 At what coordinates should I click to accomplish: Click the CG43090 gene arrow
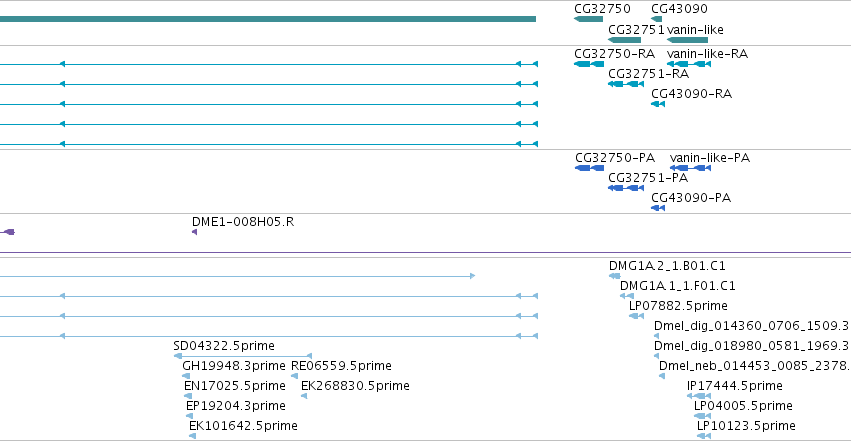point(656,19)
